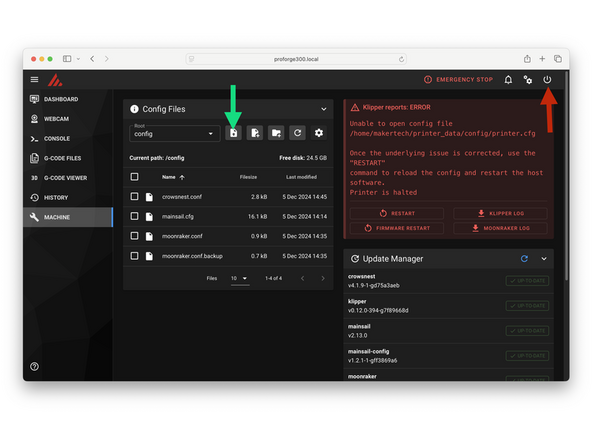Open the help question mark icon
Screen dimensions: 592x444
(x=34, y=366)
